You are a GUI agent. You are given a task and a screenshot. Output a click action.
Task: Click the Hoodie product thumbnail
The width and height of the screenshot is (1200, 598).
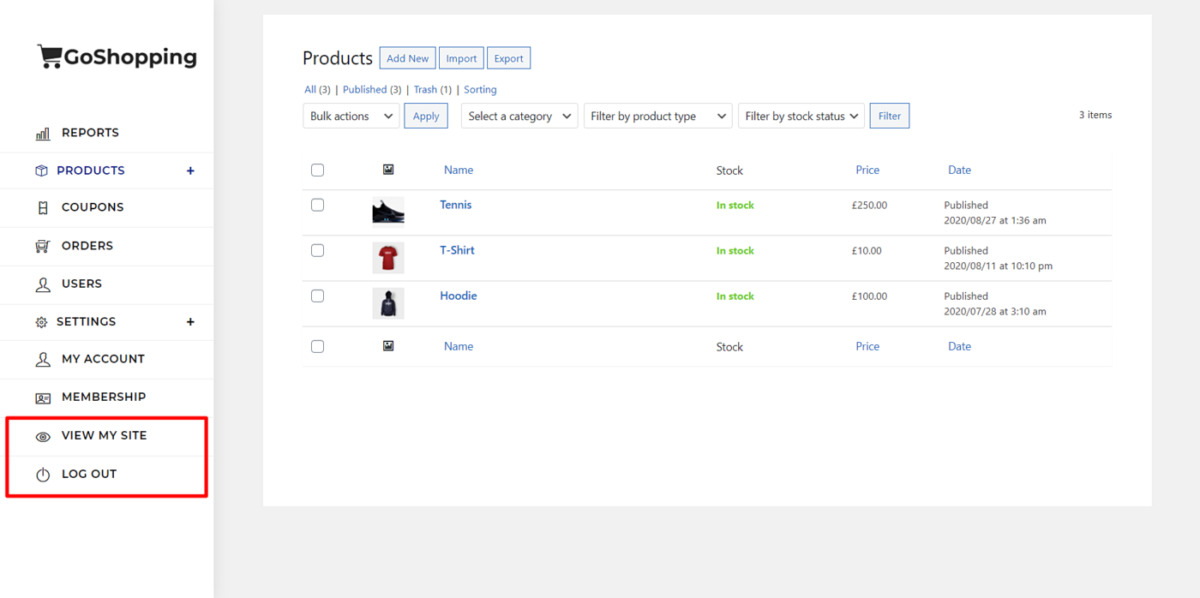coord(388,304)
